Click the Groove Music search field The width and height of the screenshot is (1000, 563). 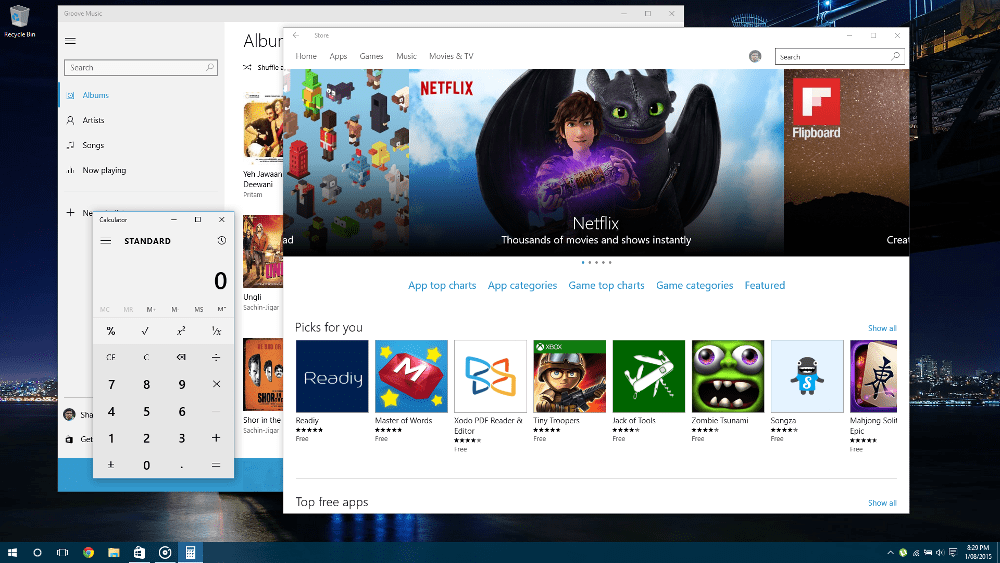click(140, 68)
